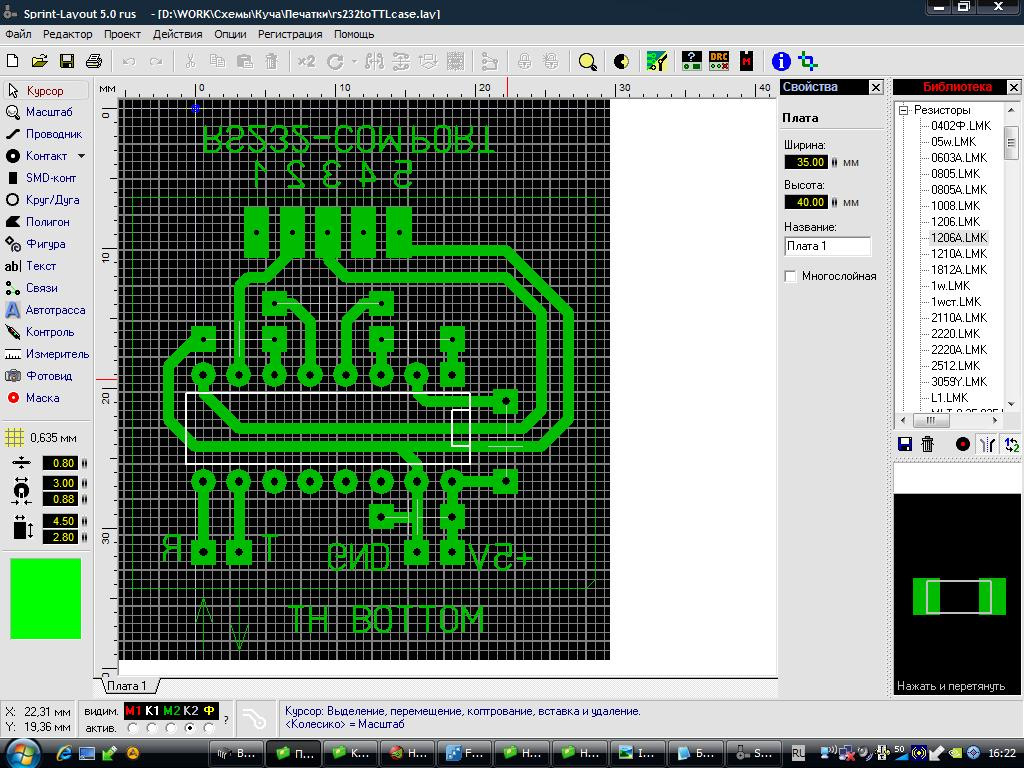This screenshot has width=1024, height=768.
Task: Collapse the Резисторы tree node
Action: (x=902, y=110)
